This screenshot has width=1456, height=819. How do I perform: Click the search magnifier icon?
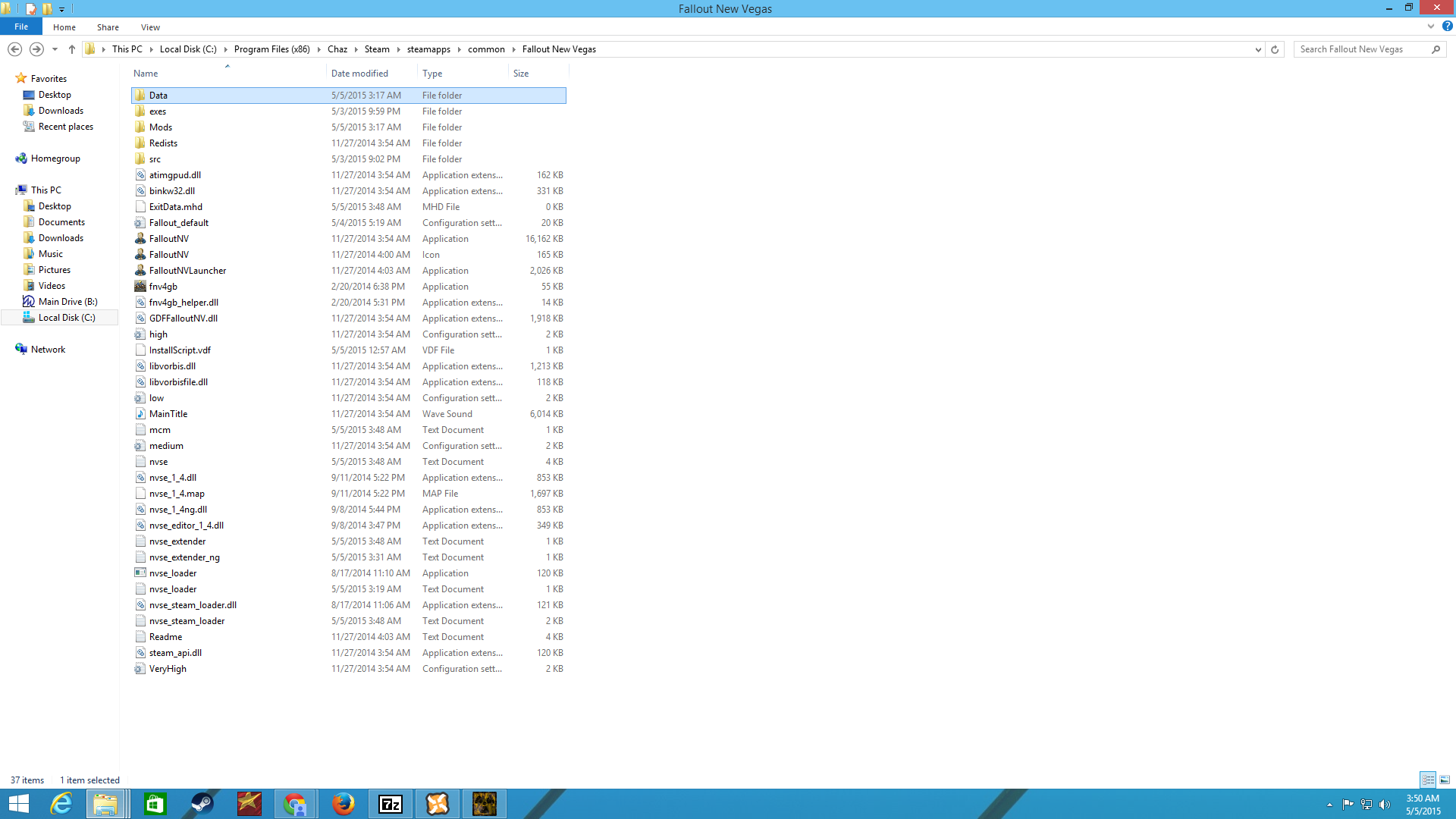(1436, 49)
